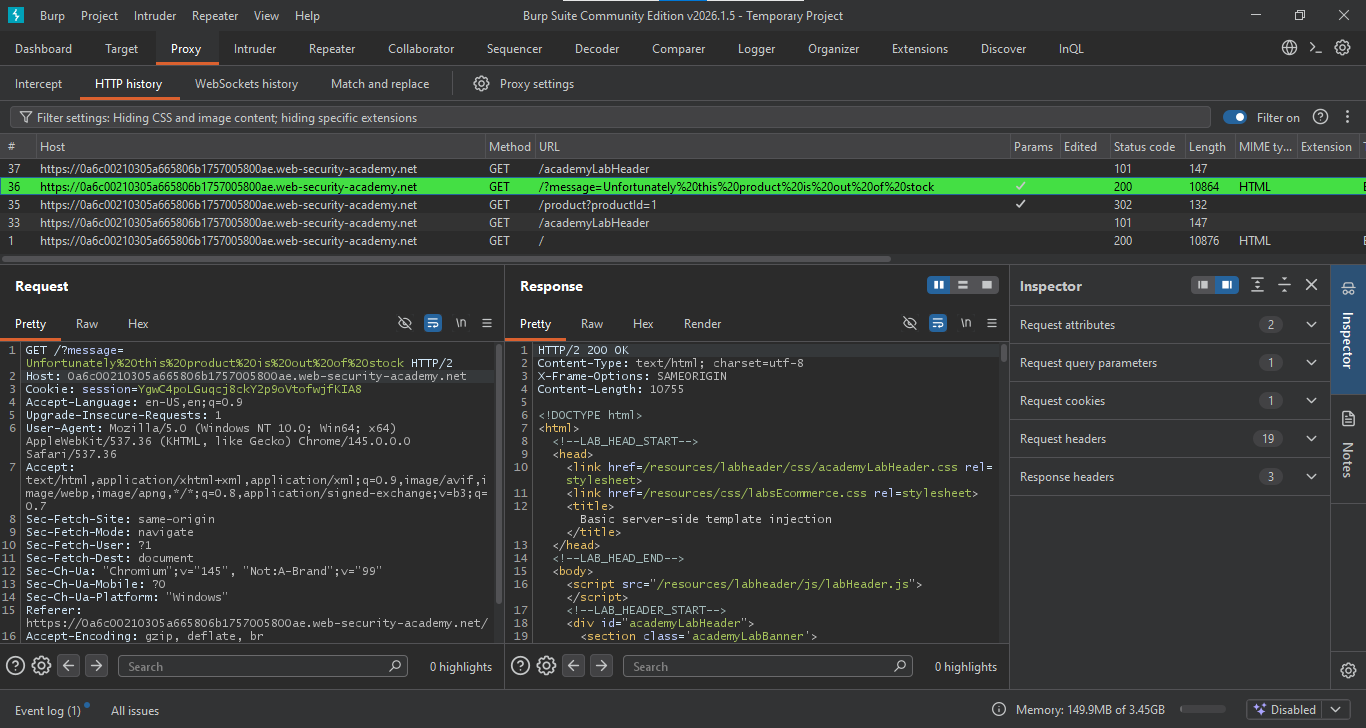Image resolution: width=1366 pixels, height=728 pixels.
Task: Click Inspector bottom settings gear
Action: (x=1348, y=670)
